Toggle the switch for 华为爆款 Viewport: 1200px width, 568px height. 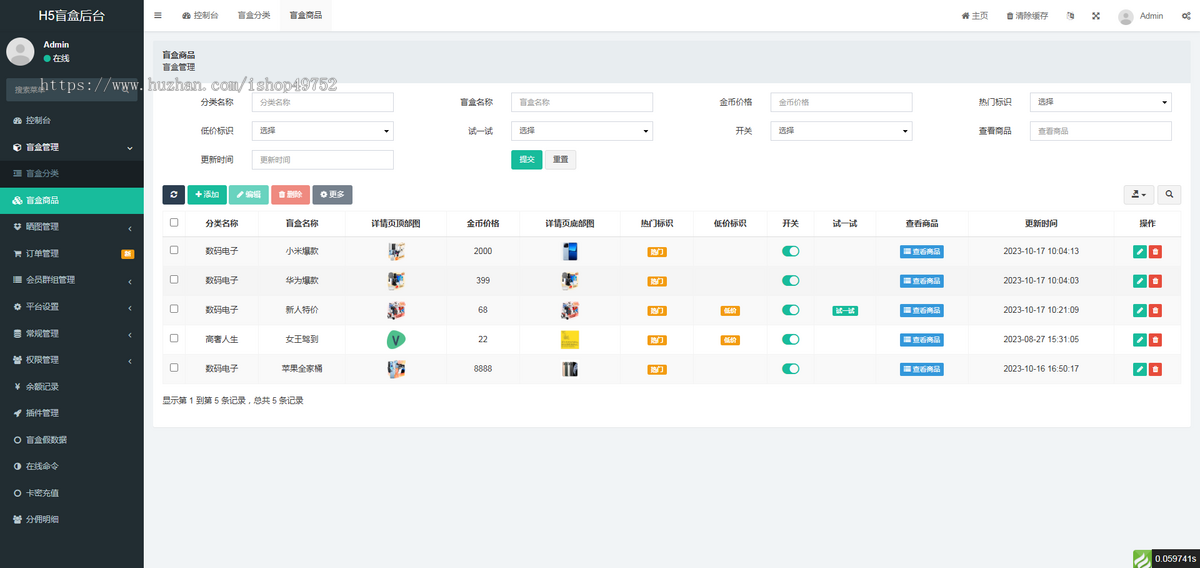tap(791, 281)
